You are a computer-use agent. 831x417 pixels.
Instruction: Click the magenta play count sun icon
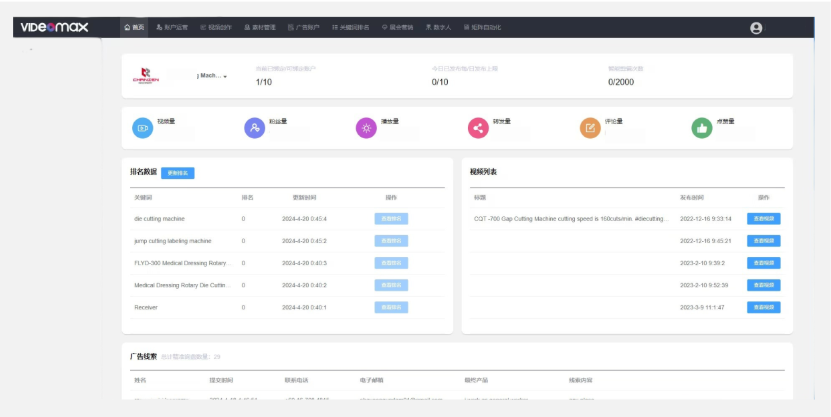[x=366, y=128]
